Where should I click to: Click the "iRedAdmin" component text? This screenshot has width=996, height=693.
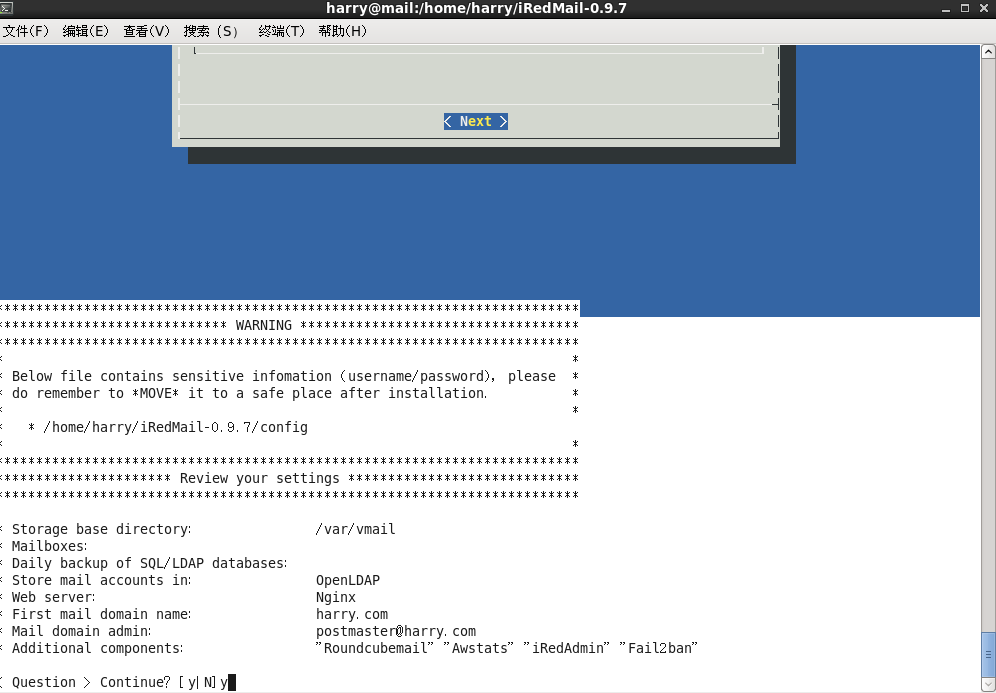(x=567, y=649)
